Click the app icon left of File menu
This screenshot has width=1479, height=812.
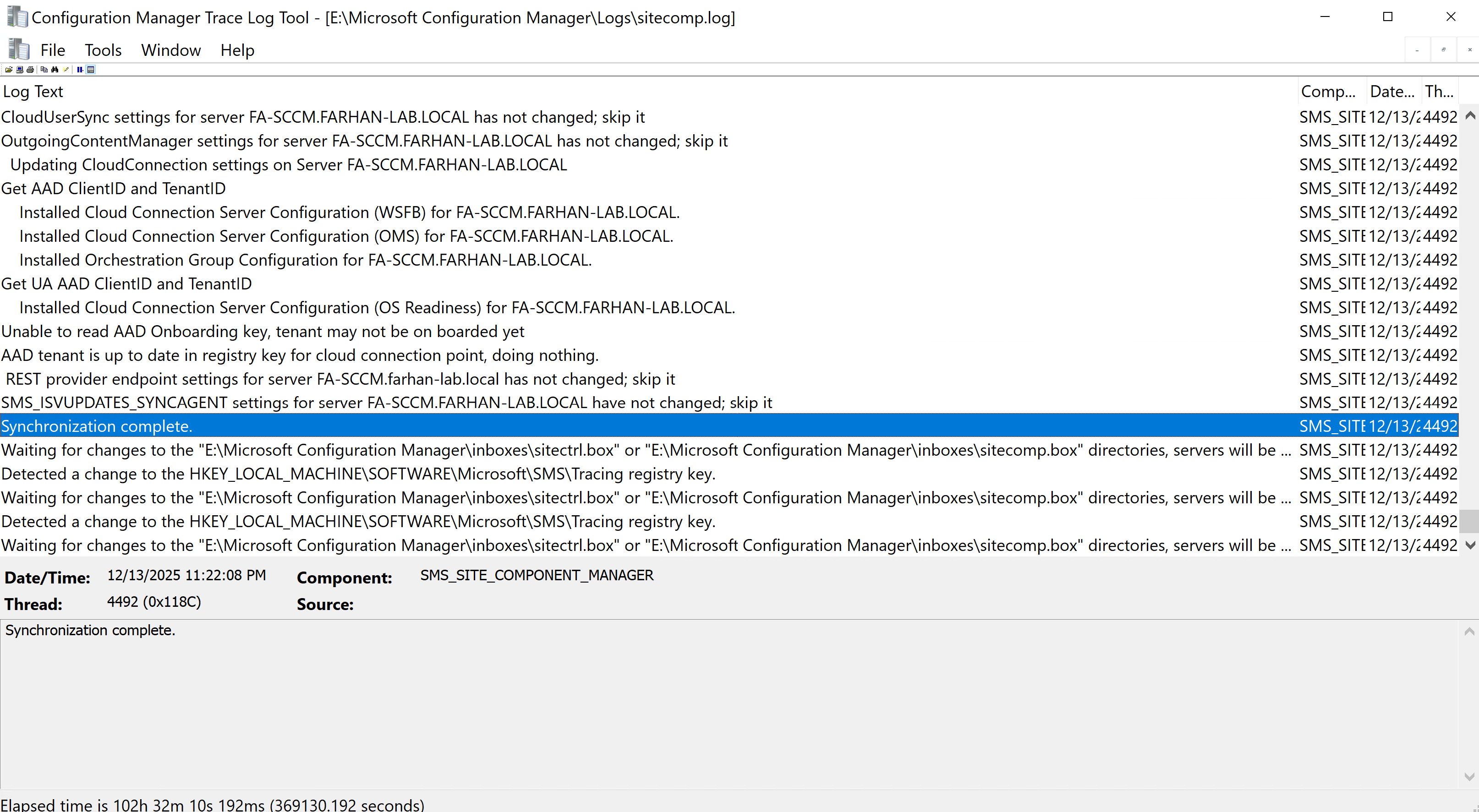click(x=19, y=49)
